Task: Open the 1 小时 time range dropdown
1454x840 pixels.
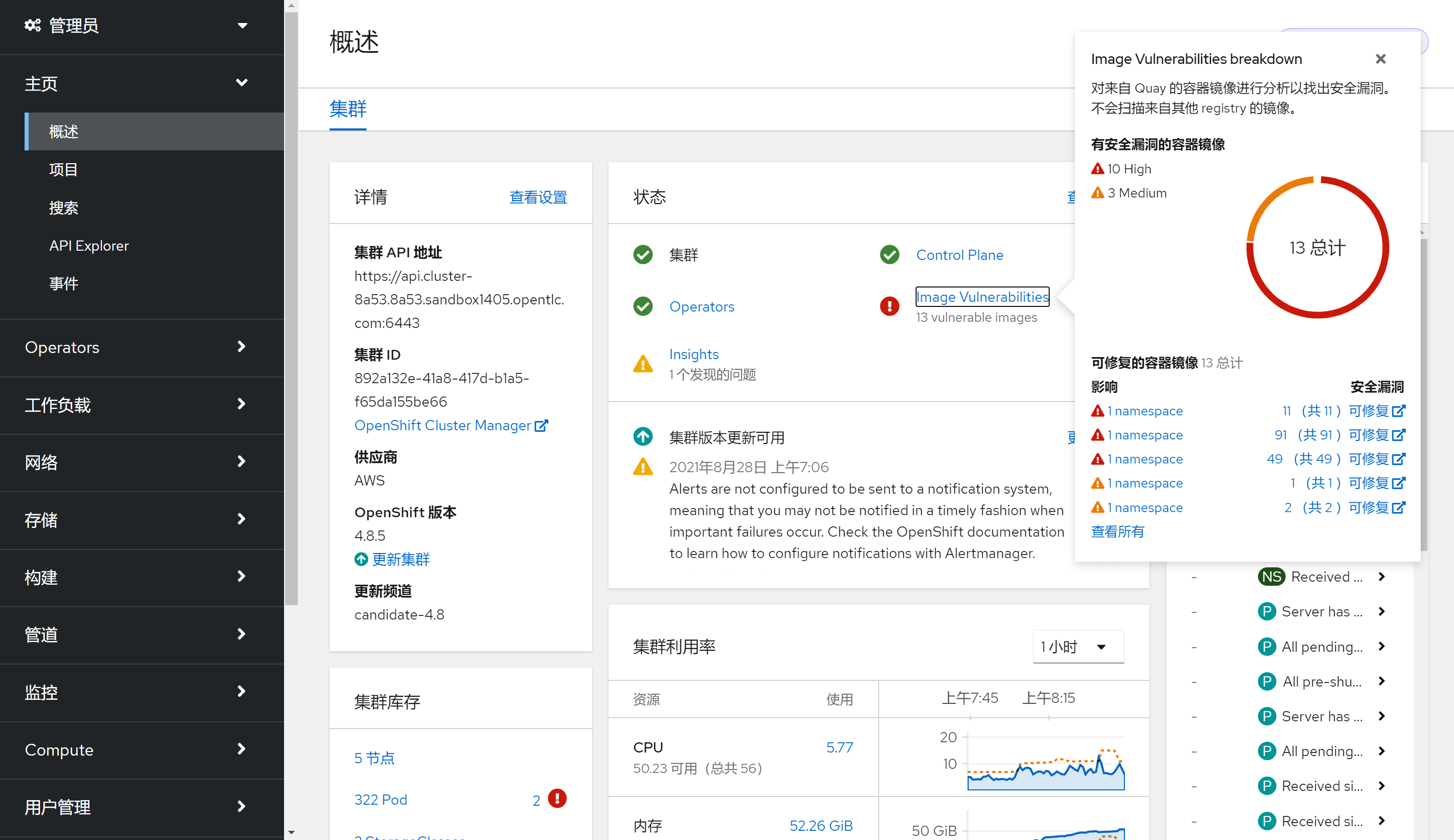Action: click(x=1077, y=646)
